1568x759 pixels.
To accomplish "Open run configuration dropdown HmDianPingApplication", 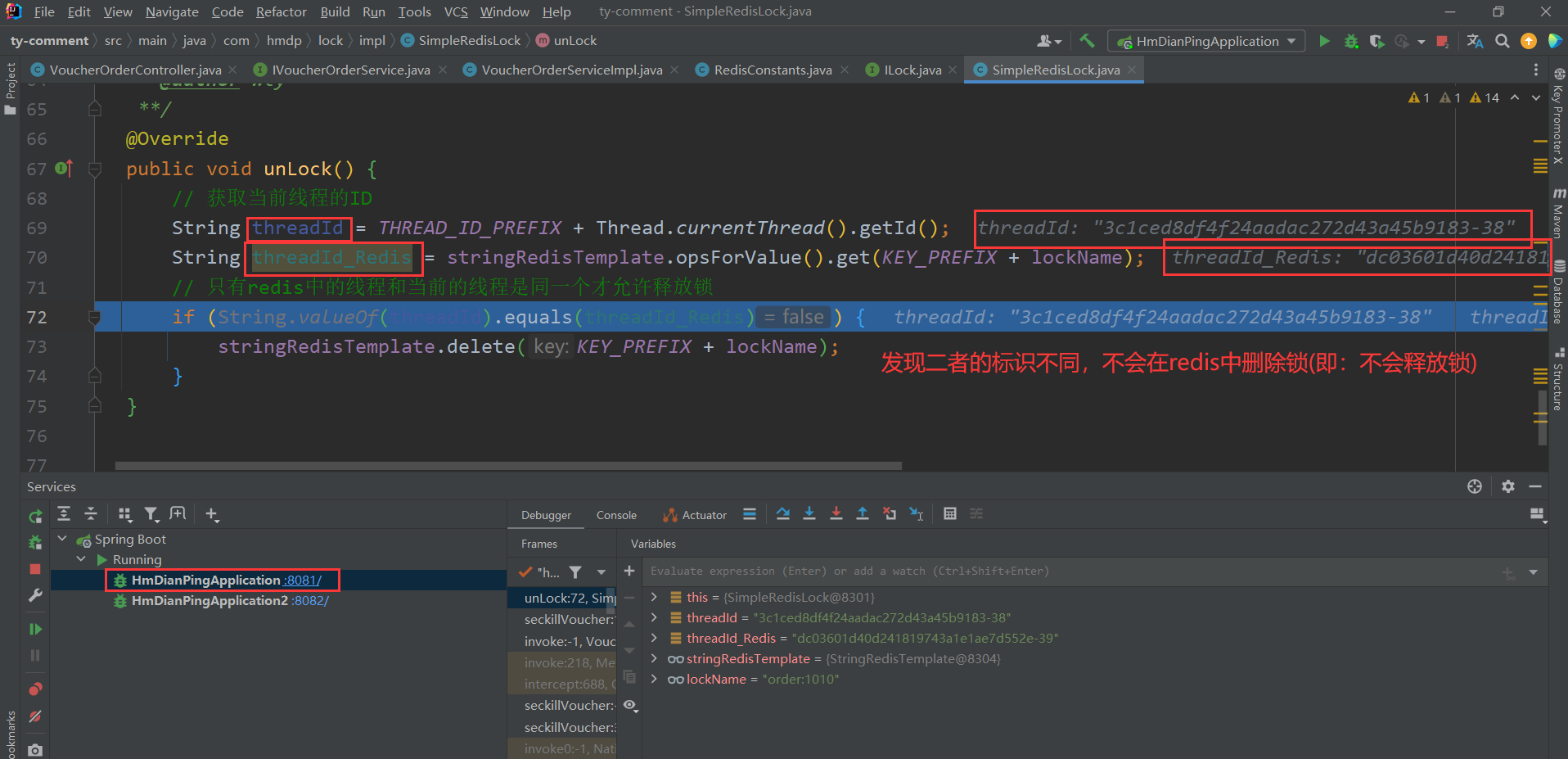I will click(1206, 41).
